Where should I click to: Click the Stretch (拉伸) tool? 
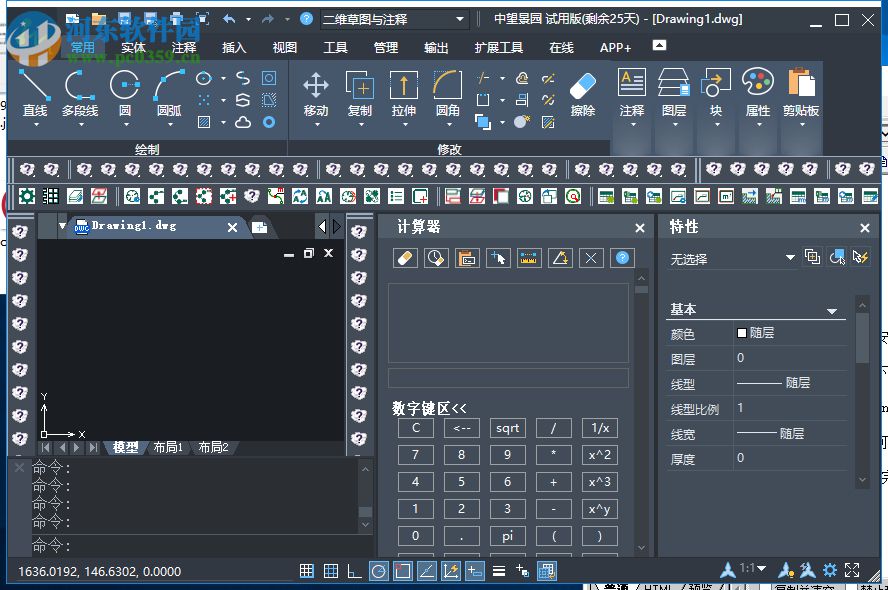tap(404, 94)
